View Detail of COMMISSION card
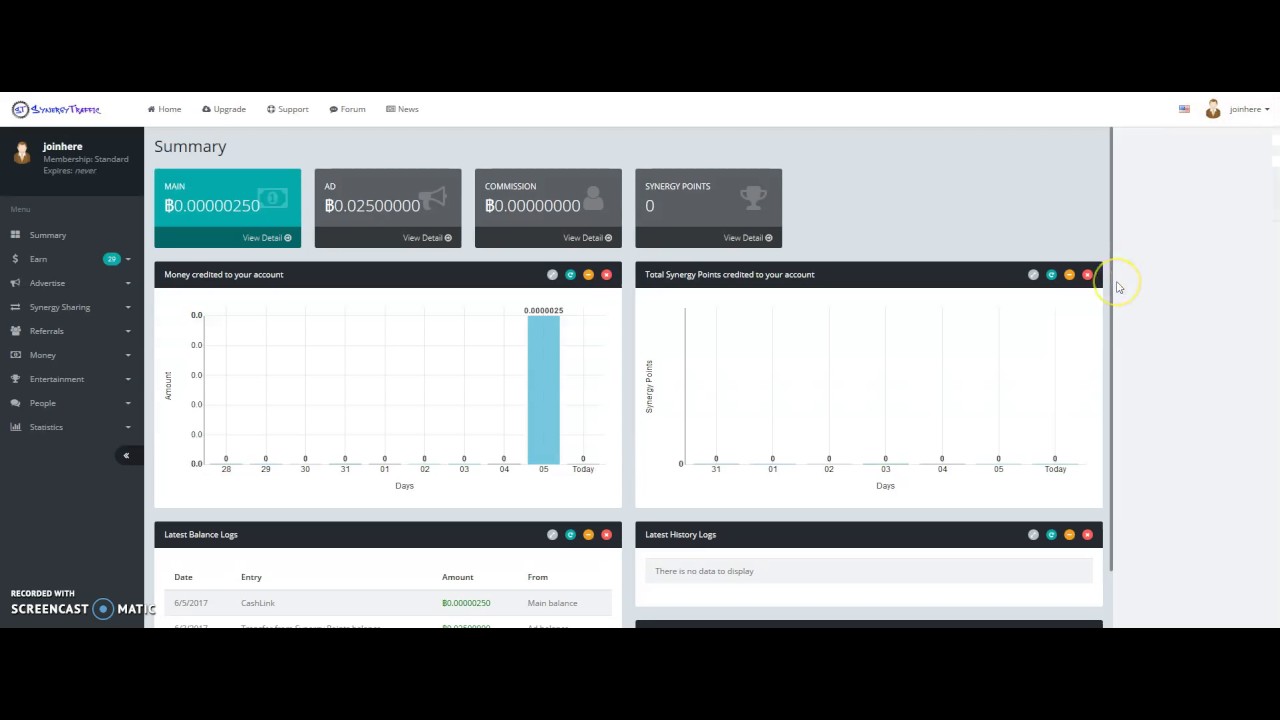 coord(587,238)
